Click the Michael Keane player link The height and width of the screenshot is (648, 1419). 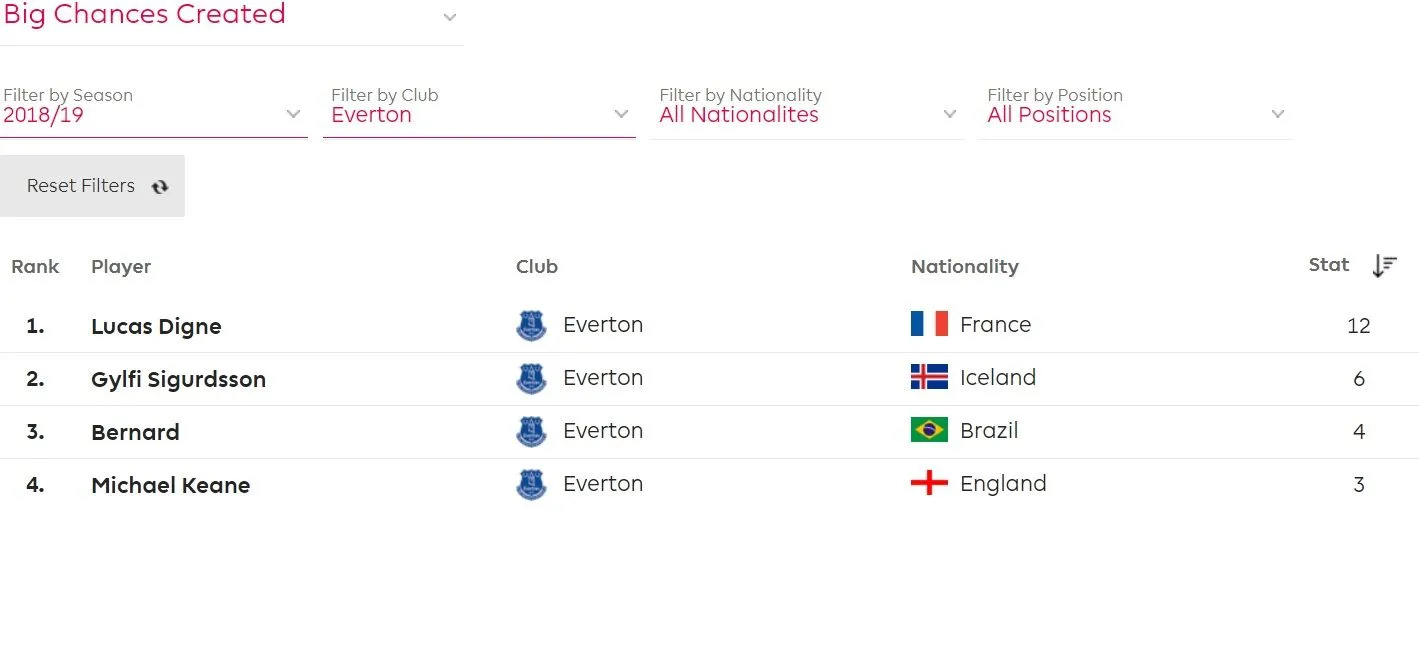click(x=170, y=485)
